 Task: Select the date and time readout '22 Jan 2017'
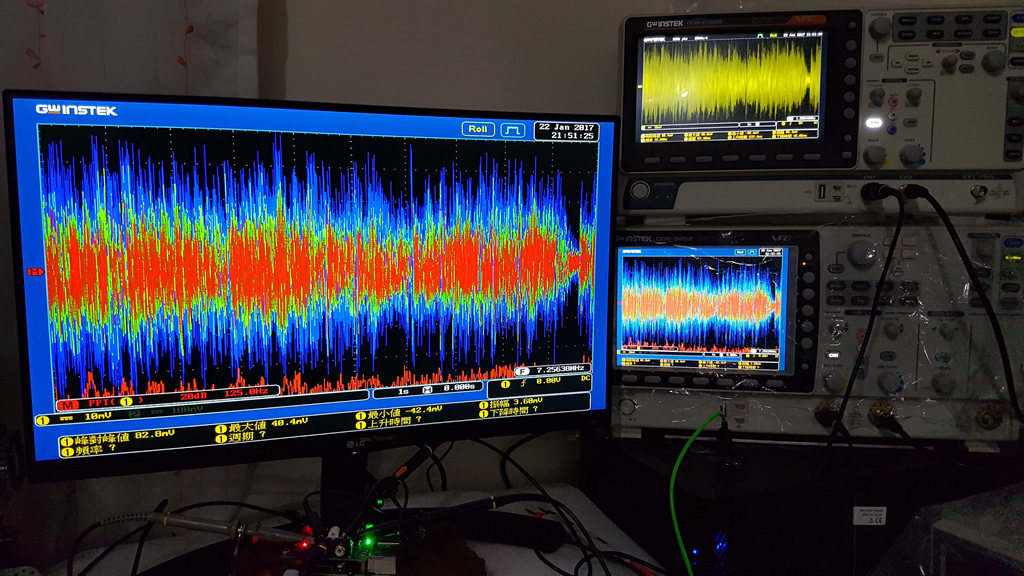tap(566, 131)
